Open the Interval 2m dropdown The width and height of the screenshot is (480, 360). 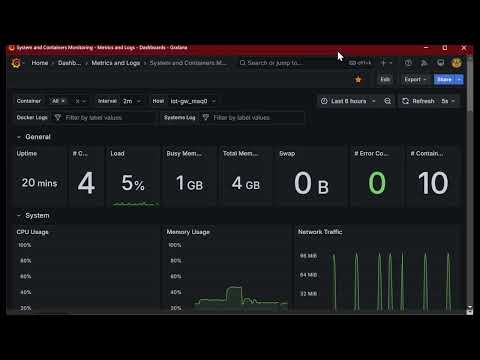[131, 101]
